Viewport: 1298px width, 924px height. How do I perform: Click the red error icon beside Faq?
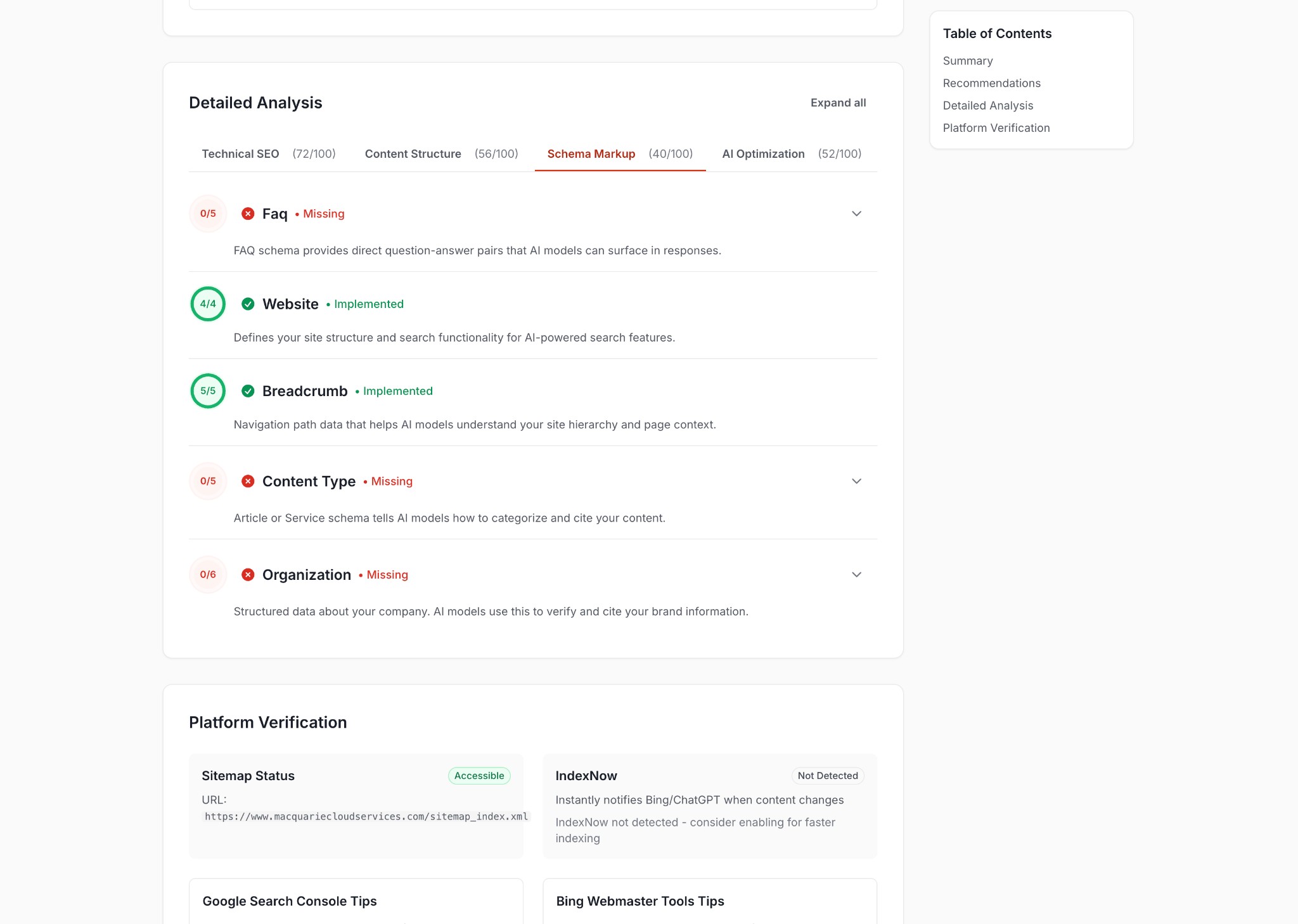click(x=248, y=214)
